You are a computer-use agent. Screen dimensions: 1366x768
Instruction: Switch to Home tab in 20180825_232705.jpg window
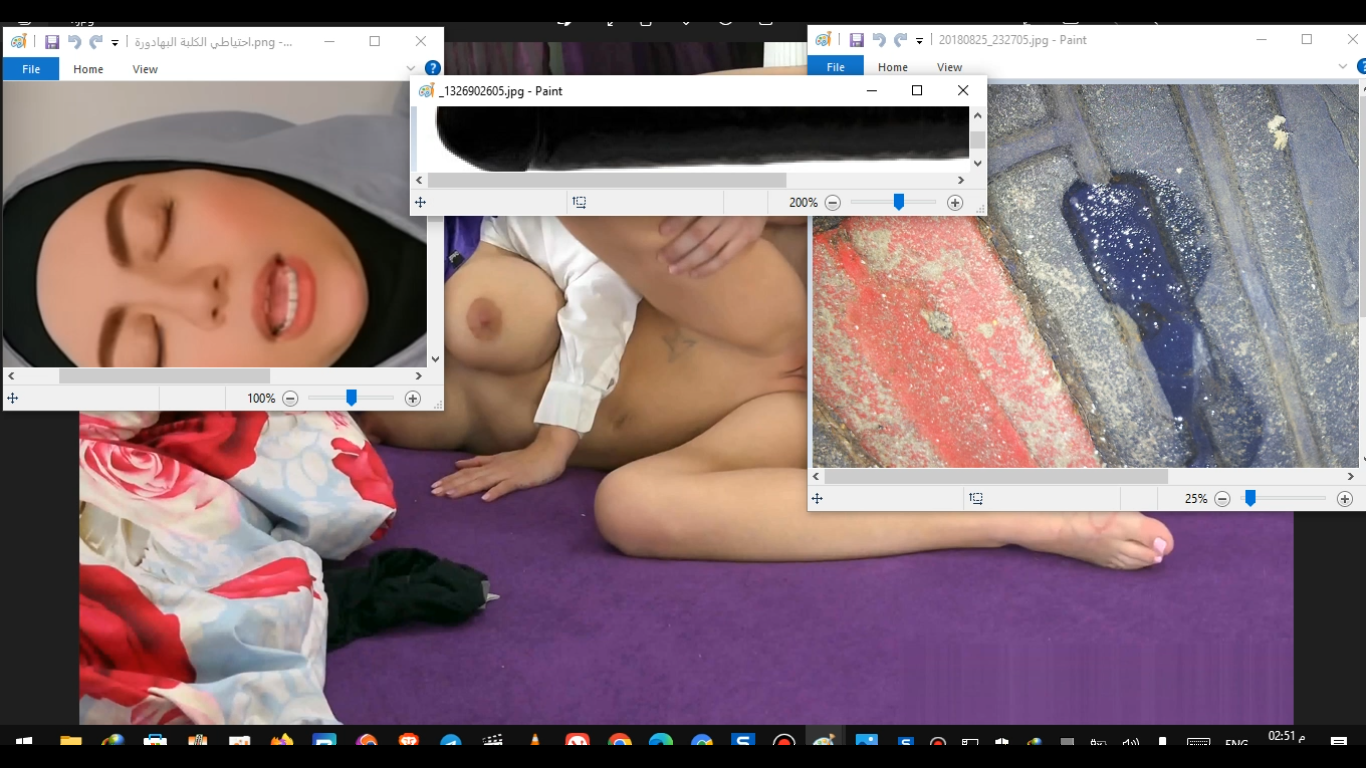coord(892,67)
